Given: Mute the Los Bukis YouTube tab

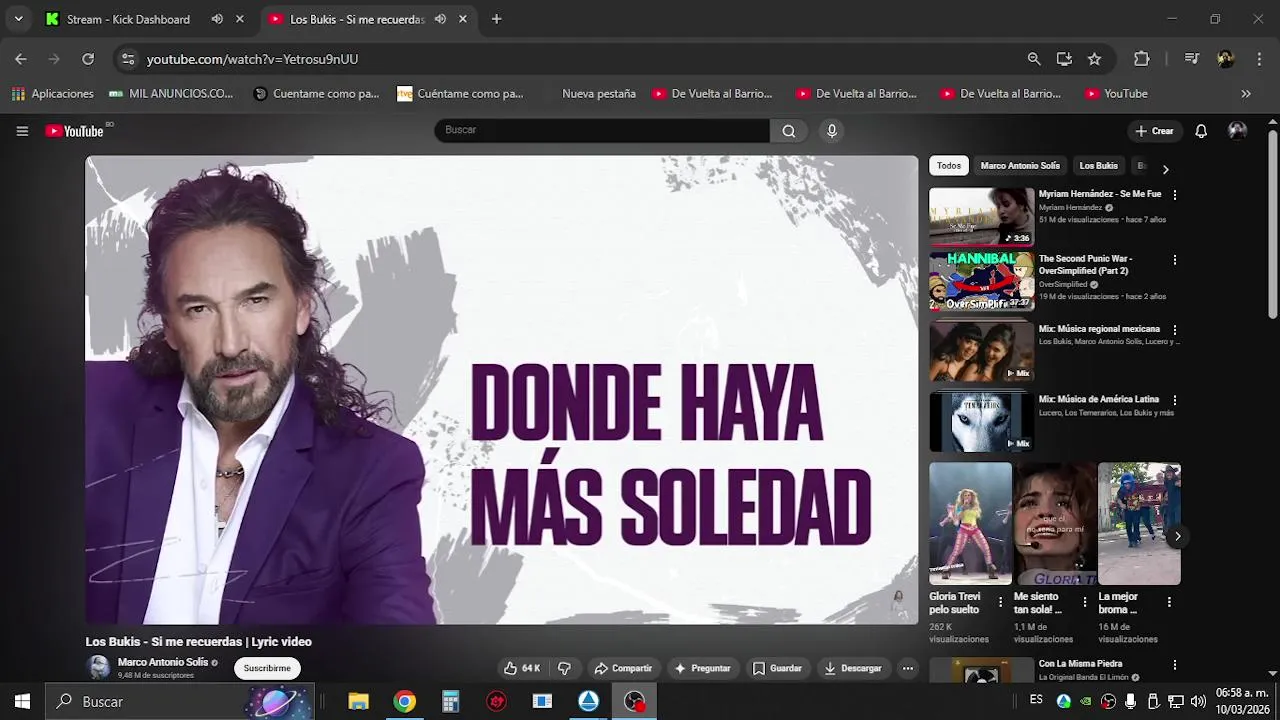Looking at the screenshot, I should 440,19.
